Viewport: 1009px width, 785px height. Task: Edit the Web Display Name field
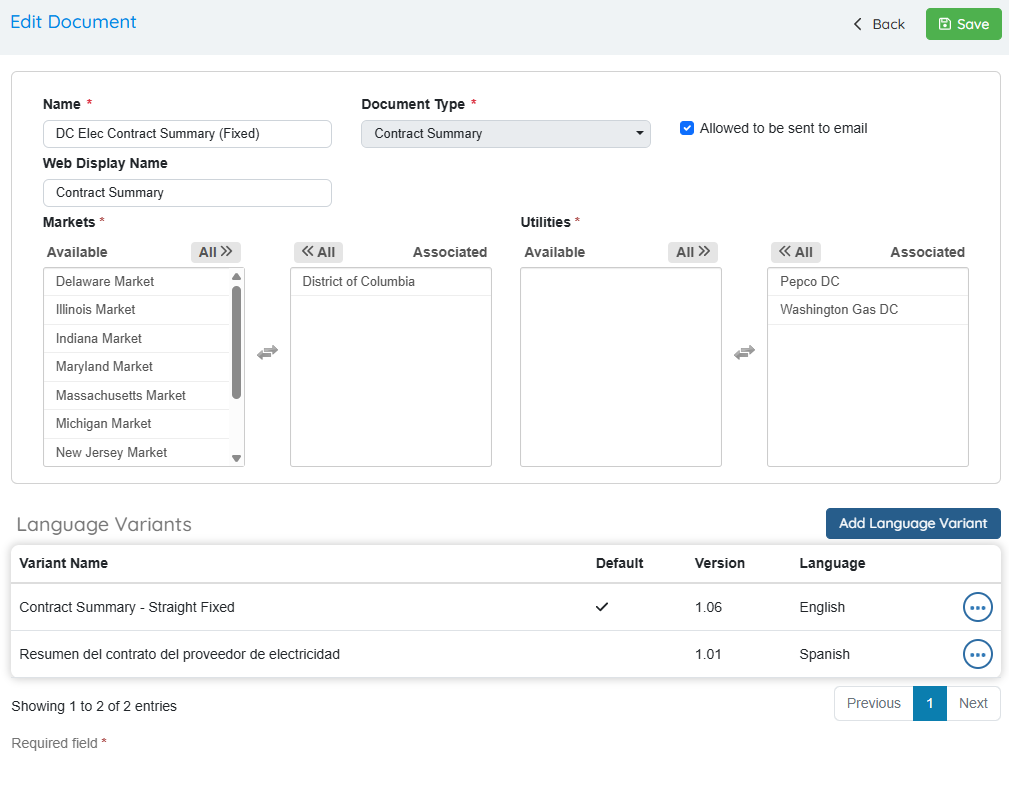point(187,193)
